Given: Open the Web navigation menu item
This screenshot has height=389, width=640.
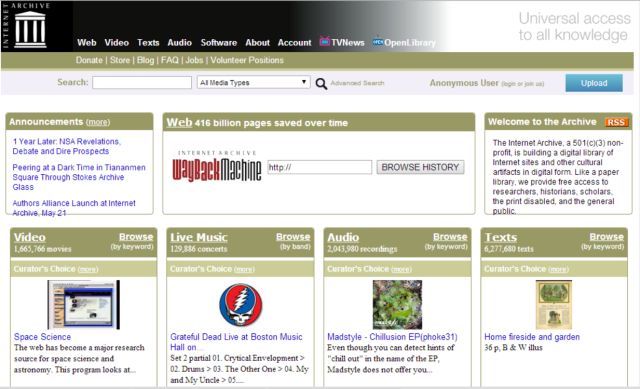Looking at the screenshot, I should pos(87,42).
